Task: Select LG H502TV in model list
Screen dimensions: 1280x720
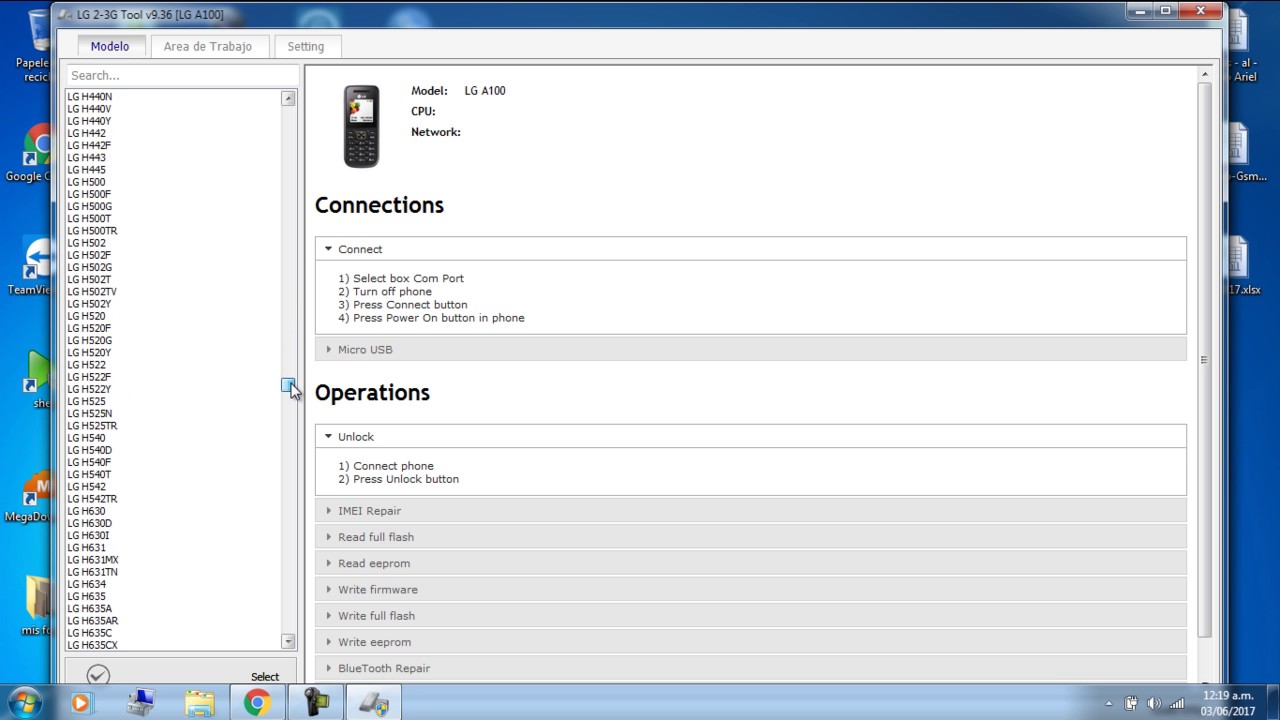Action: (x=92, y=292)
